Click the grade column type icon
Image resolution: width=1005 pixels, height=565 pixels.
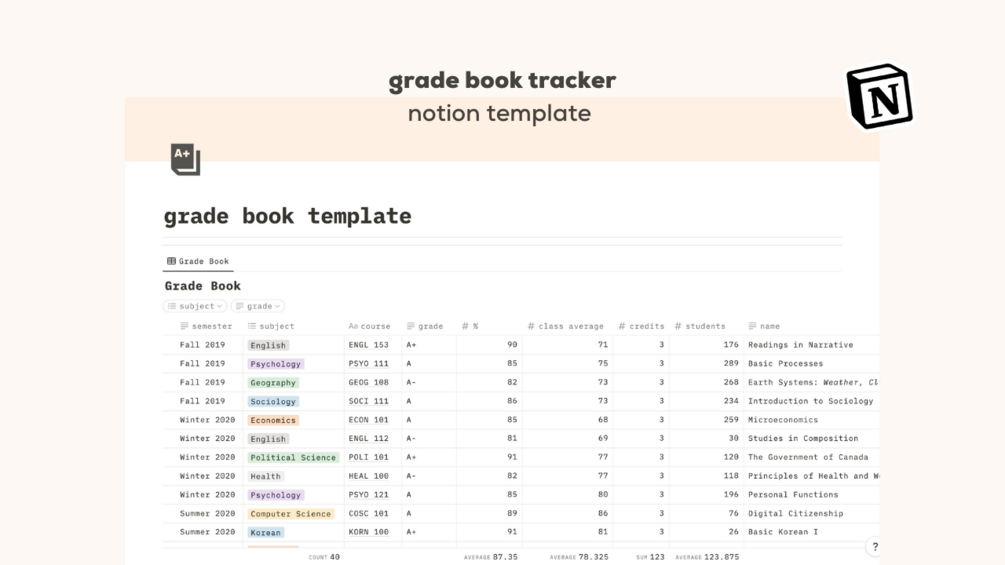coord(411,326)
